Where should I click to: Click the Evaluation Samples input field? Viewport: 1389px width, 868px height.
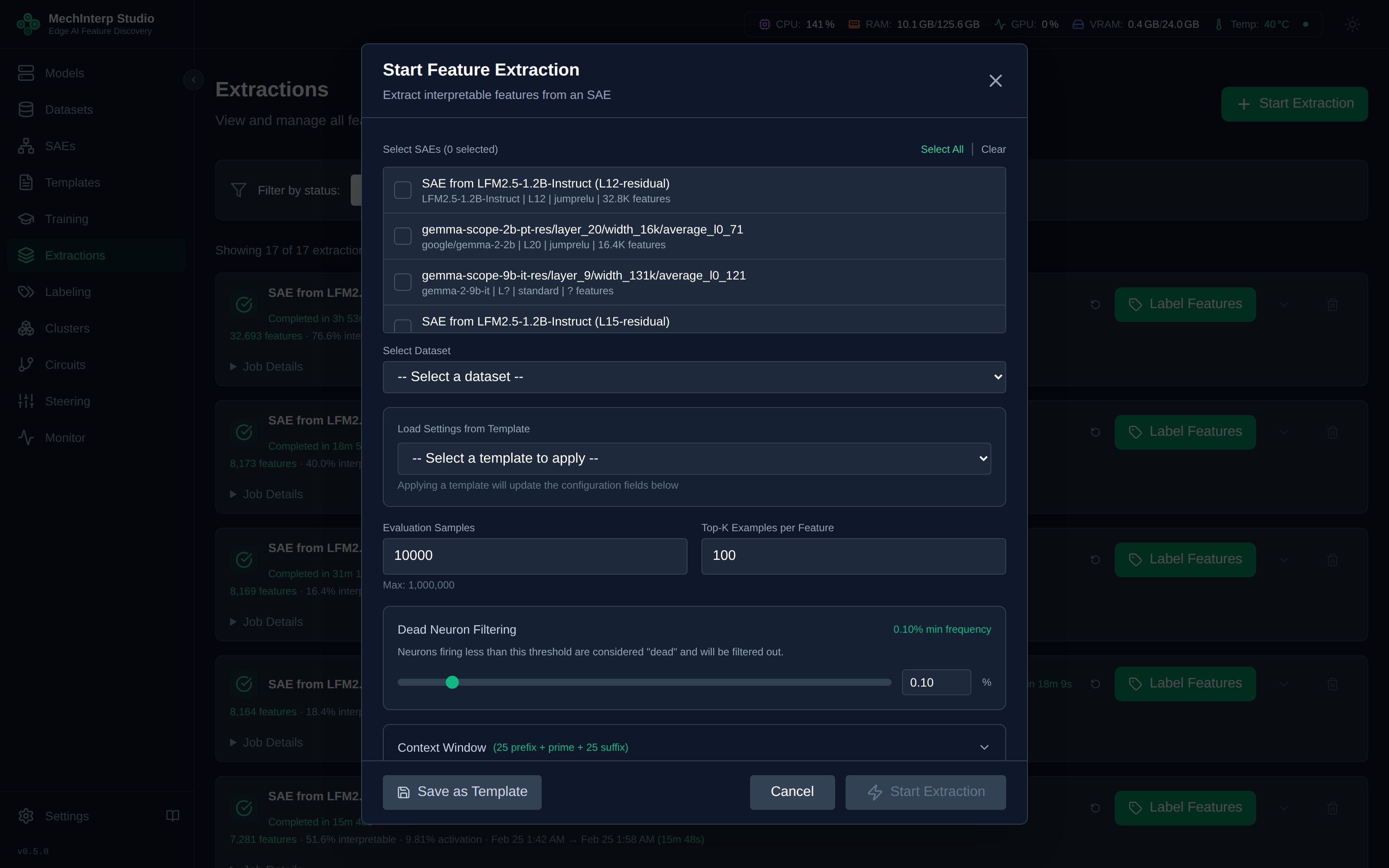[x=535, y=556]
